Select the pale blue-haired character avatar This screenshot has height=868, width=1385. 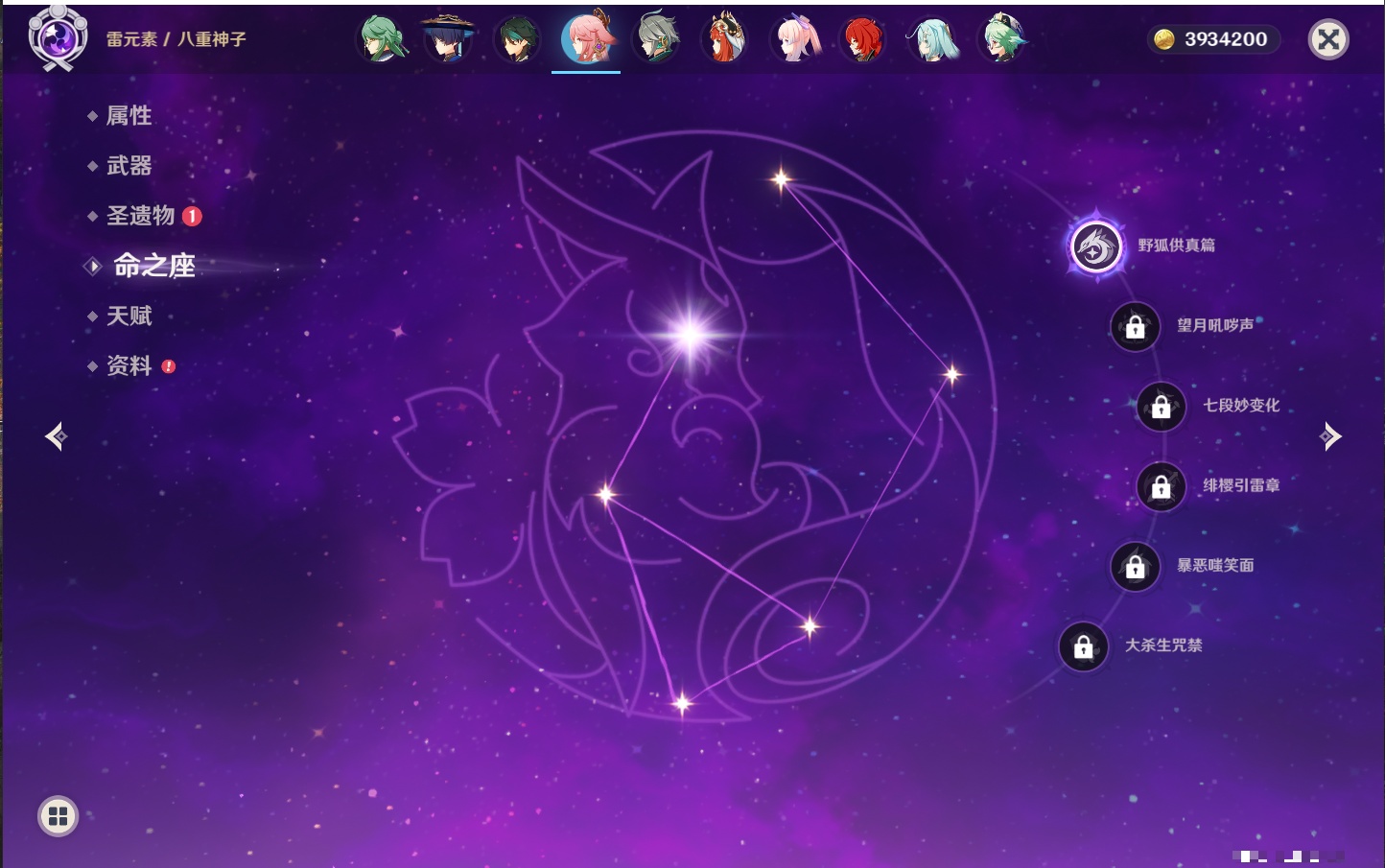(x=932, y=39)
